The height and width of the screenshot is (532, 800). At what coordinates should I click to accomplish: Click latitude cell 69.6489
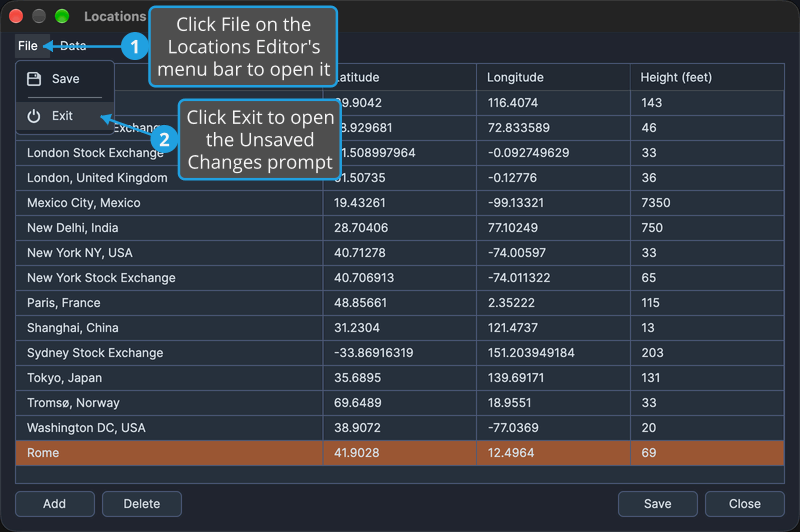point(399,403)
